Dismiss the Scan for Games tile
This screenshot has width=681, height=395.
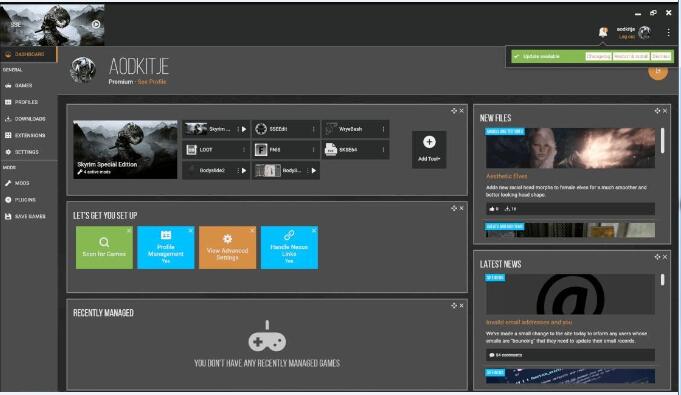129,230
